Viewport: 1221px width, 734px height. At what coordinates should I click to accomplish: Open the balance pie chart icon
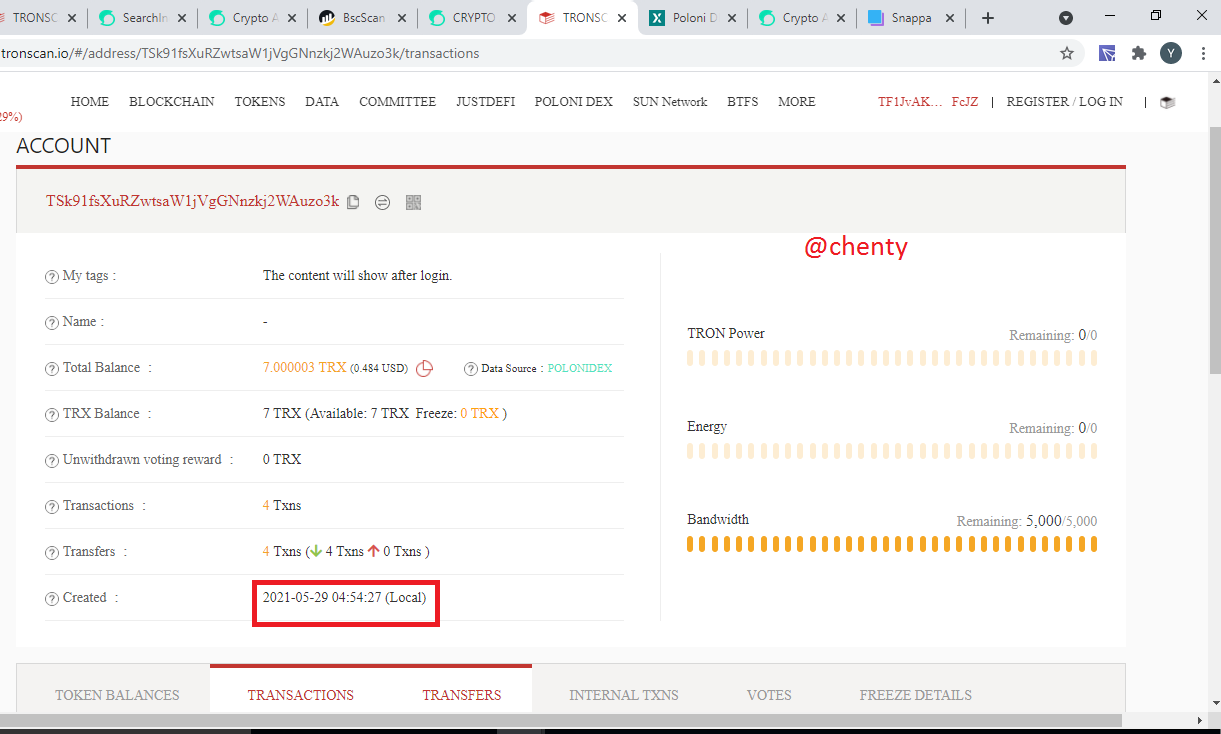tap(424, 368)
